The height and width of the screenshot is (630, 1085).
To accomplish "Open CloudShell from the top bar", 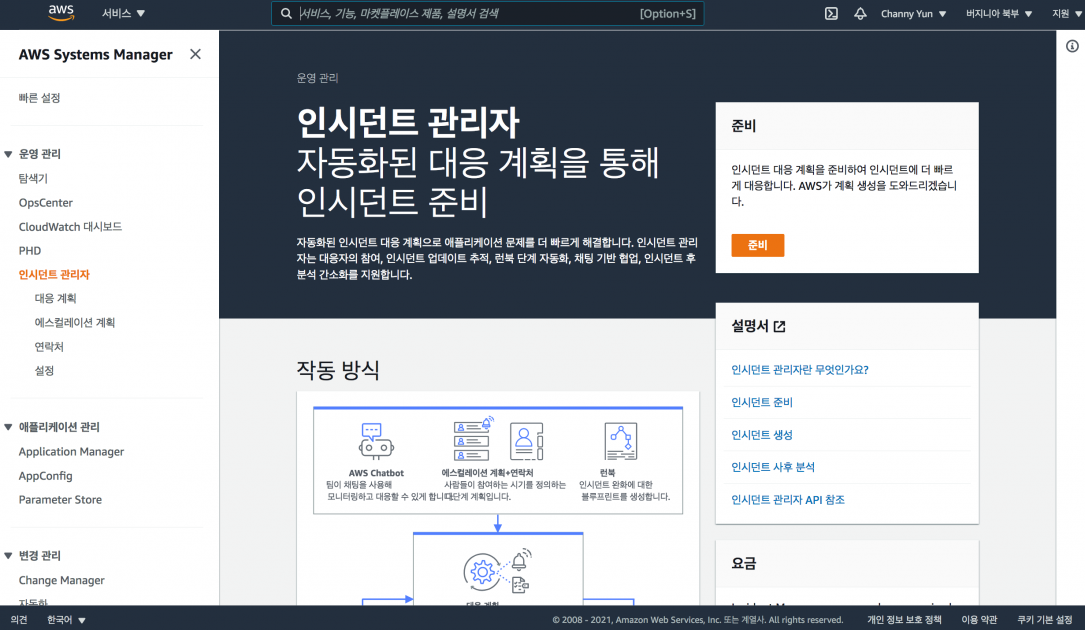I will tap(831, 14).
